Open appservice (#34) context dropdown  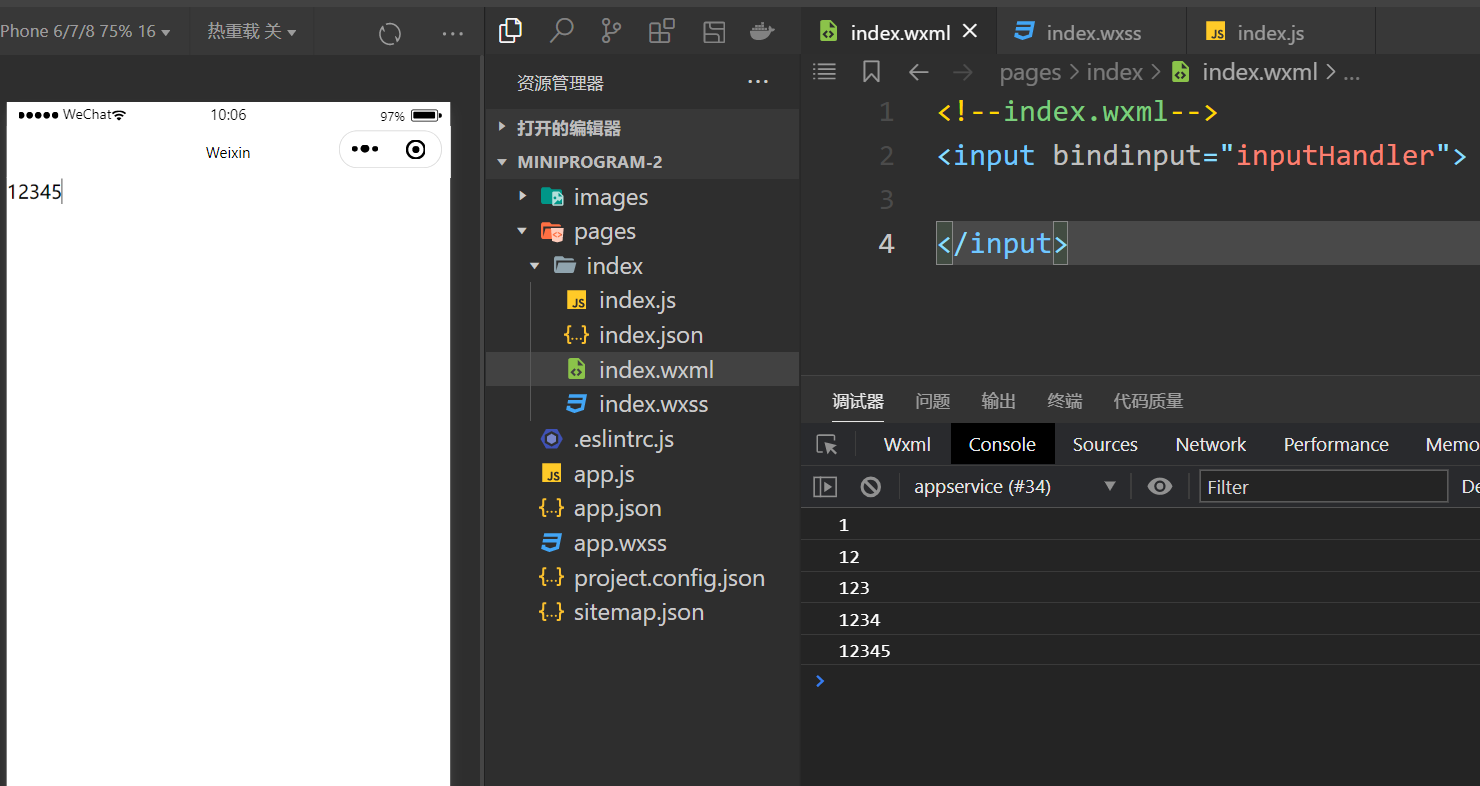(1015, 487)
